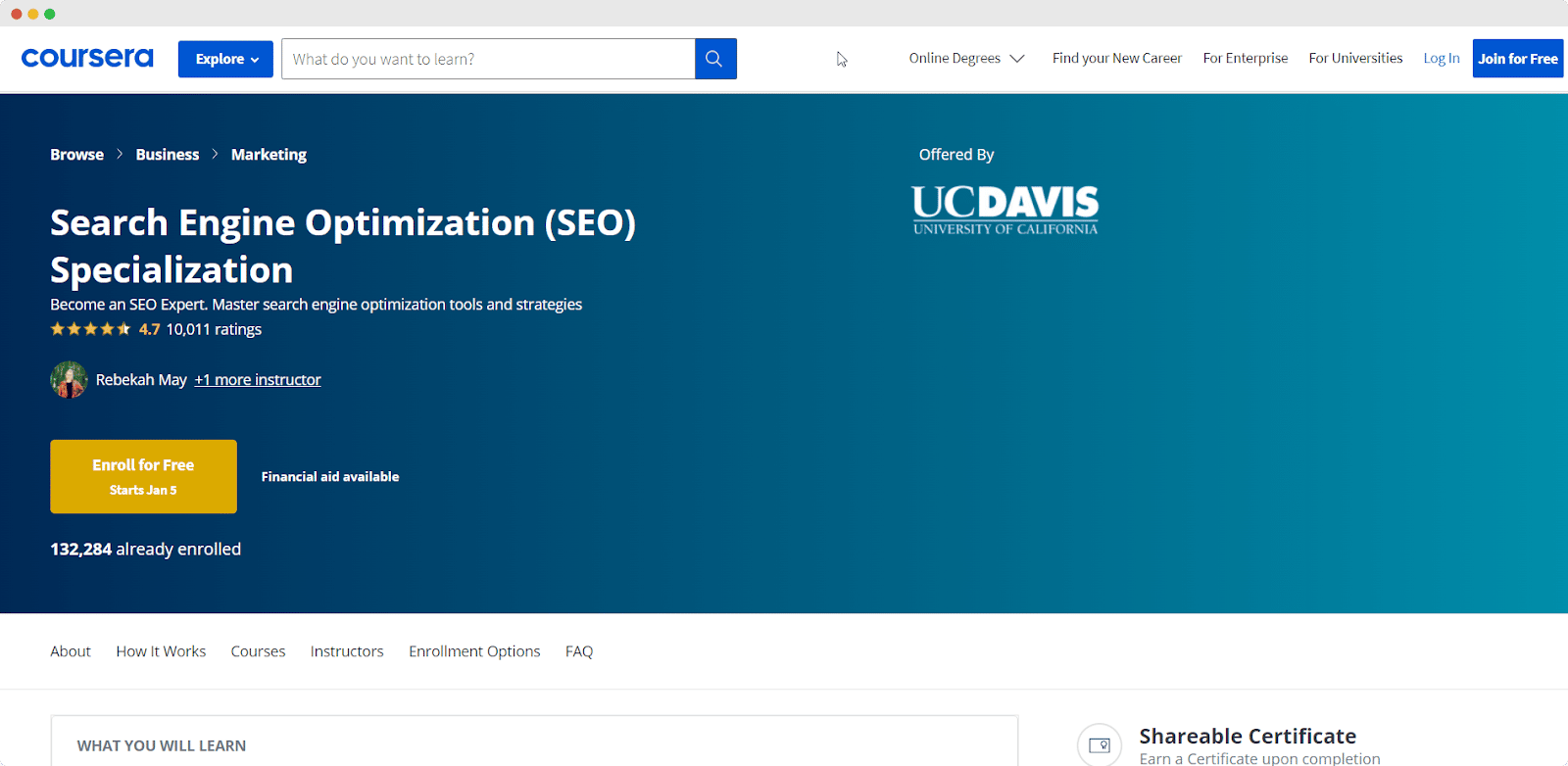This screenshot has width=1568, height=766.
Task: Click the red macOS close button
Action: (16, 14)
